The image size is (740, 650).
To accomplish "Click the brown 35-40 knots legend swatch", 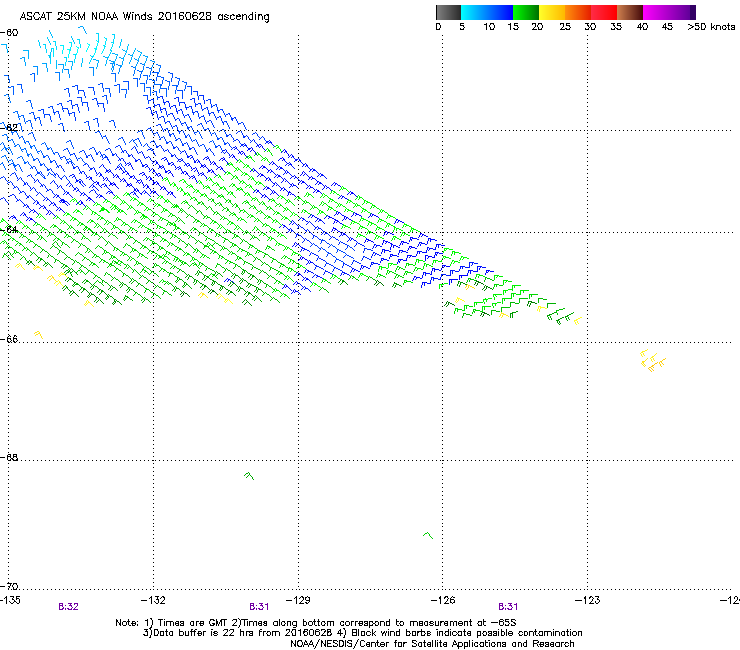I will pos(630,12).
